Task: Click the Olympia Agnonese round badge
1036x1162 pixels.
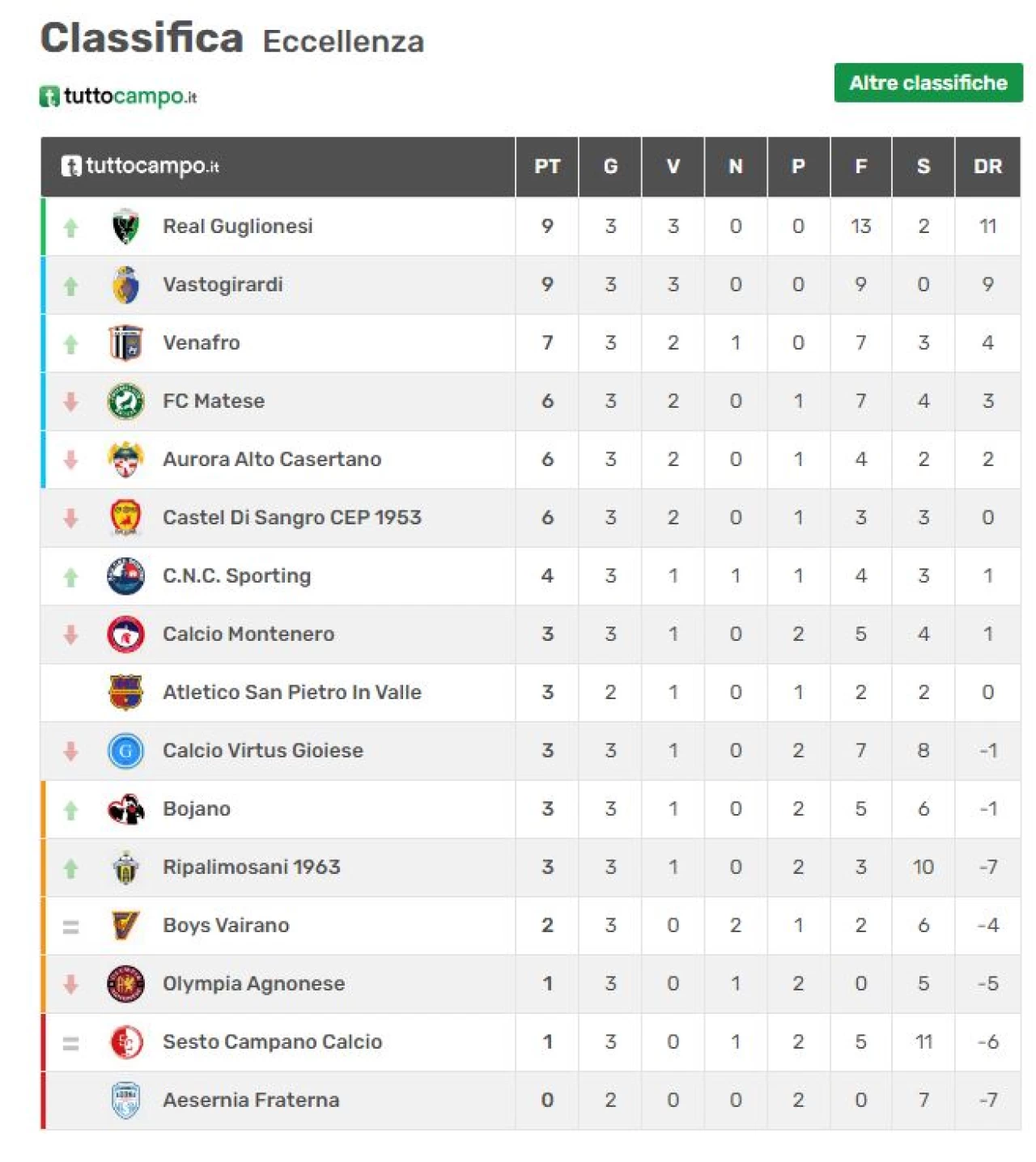Action: (125, 984)
